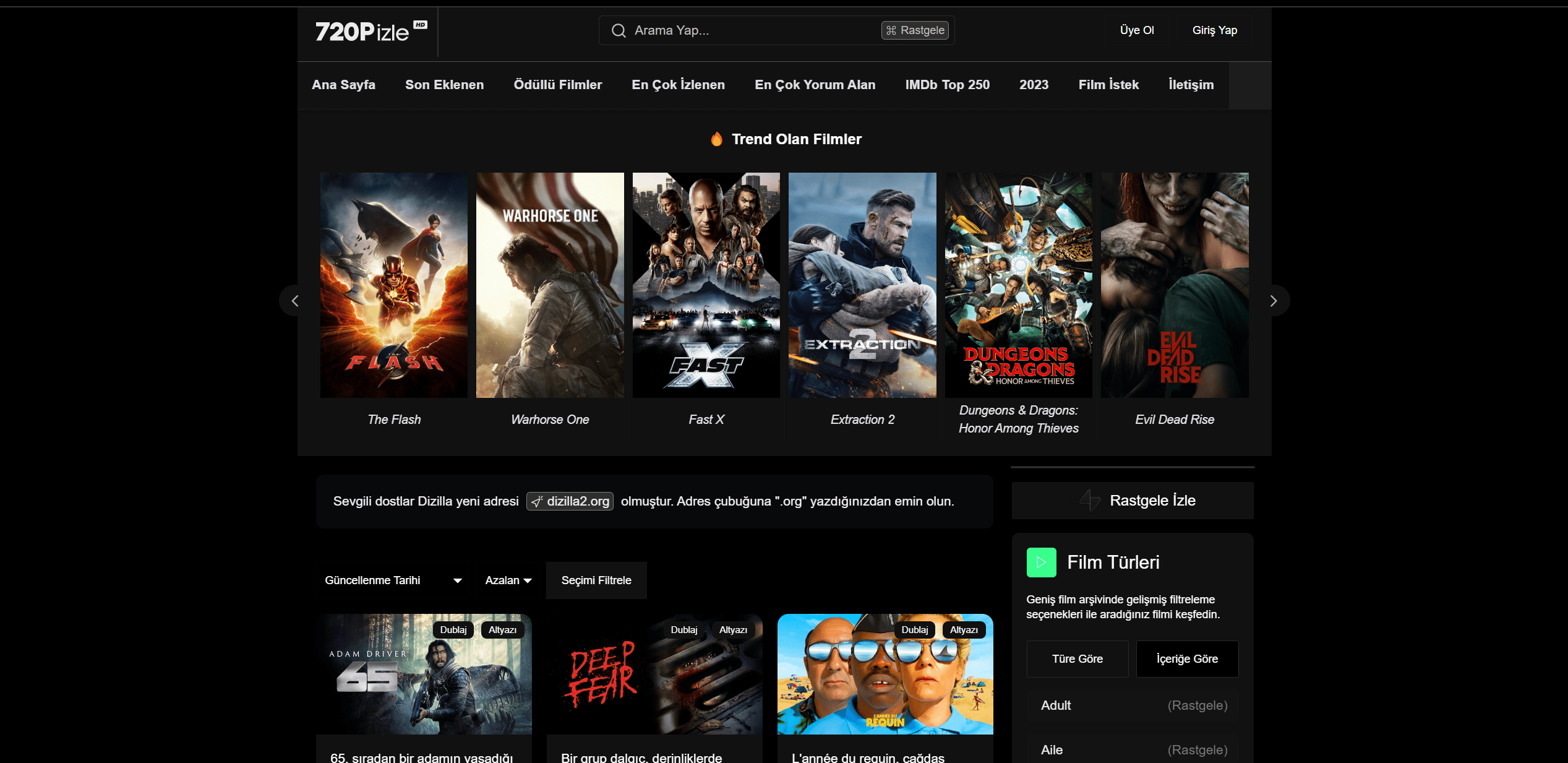Open The Flash movie poster
The height and width of the screenshot is (763, 1568).
(x=394, y=285)
